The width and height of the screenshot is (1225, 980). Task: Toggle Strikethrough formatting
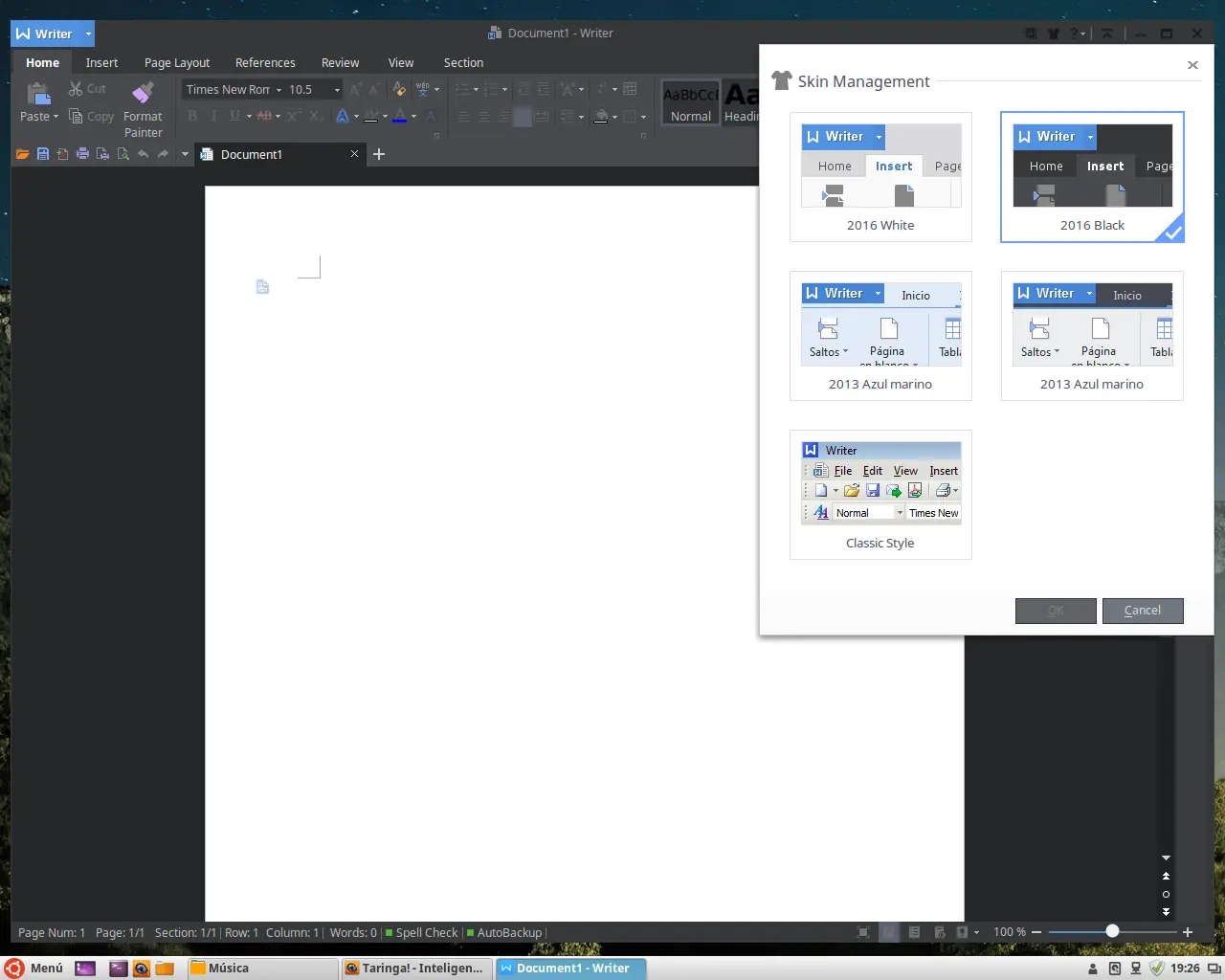(x=264, y=116)
